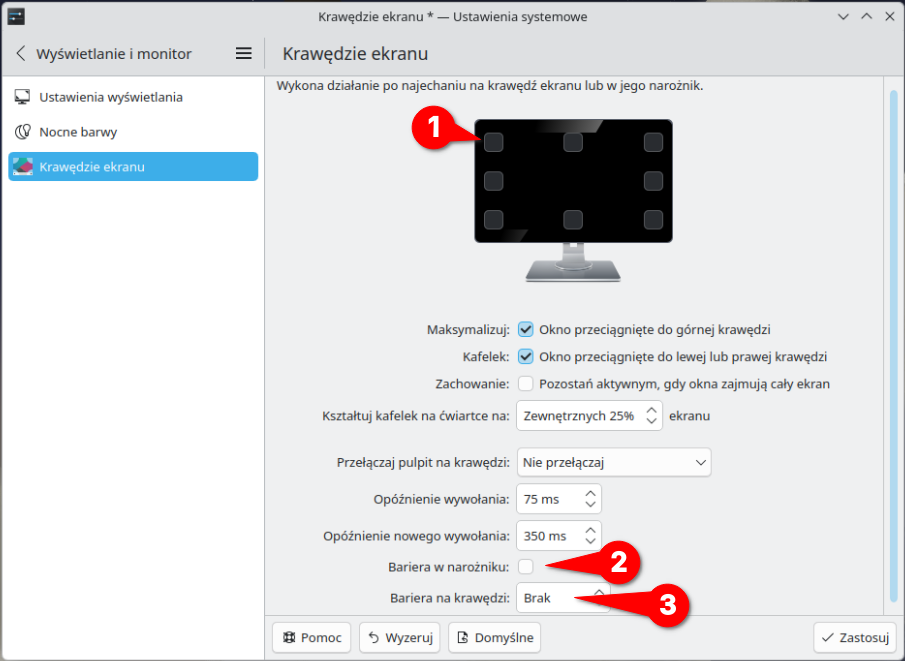Enable the Zachowanie checkbox
Image resolution: width=905 pixels, height=661 pixels.
[526, 383]
